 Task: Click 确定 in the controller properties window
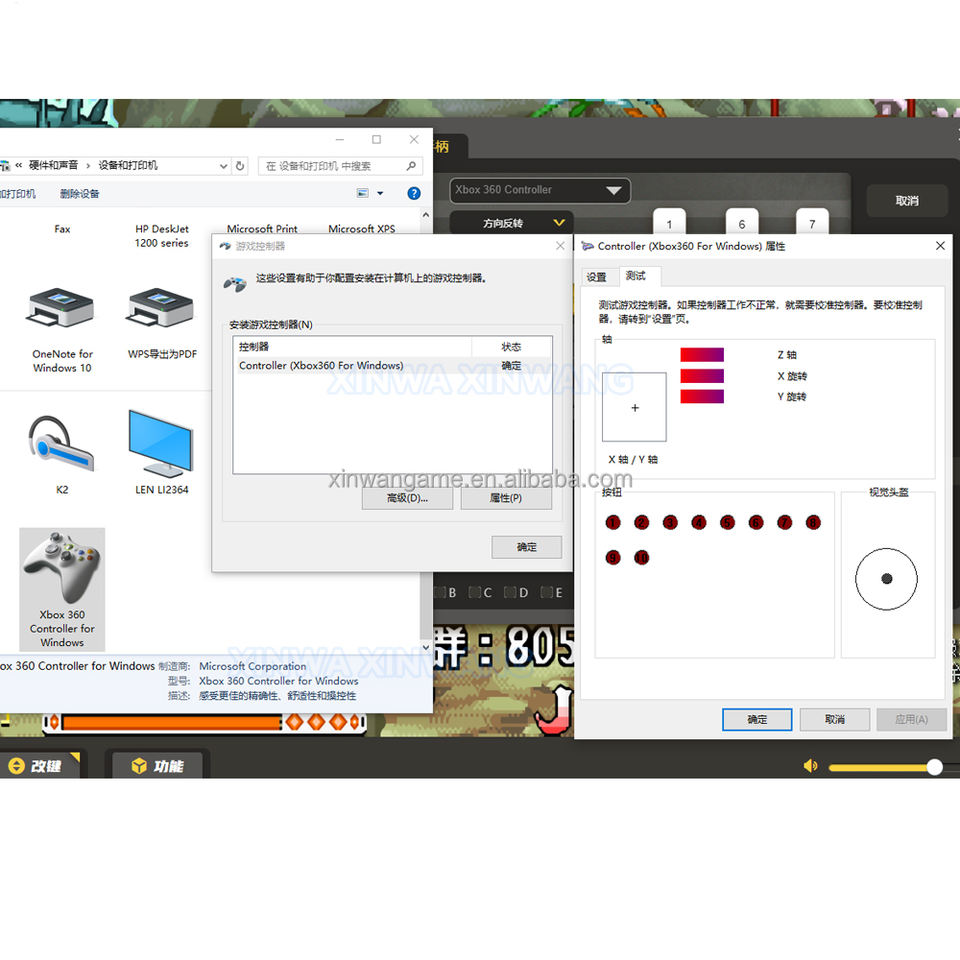[x=757, y=719]
